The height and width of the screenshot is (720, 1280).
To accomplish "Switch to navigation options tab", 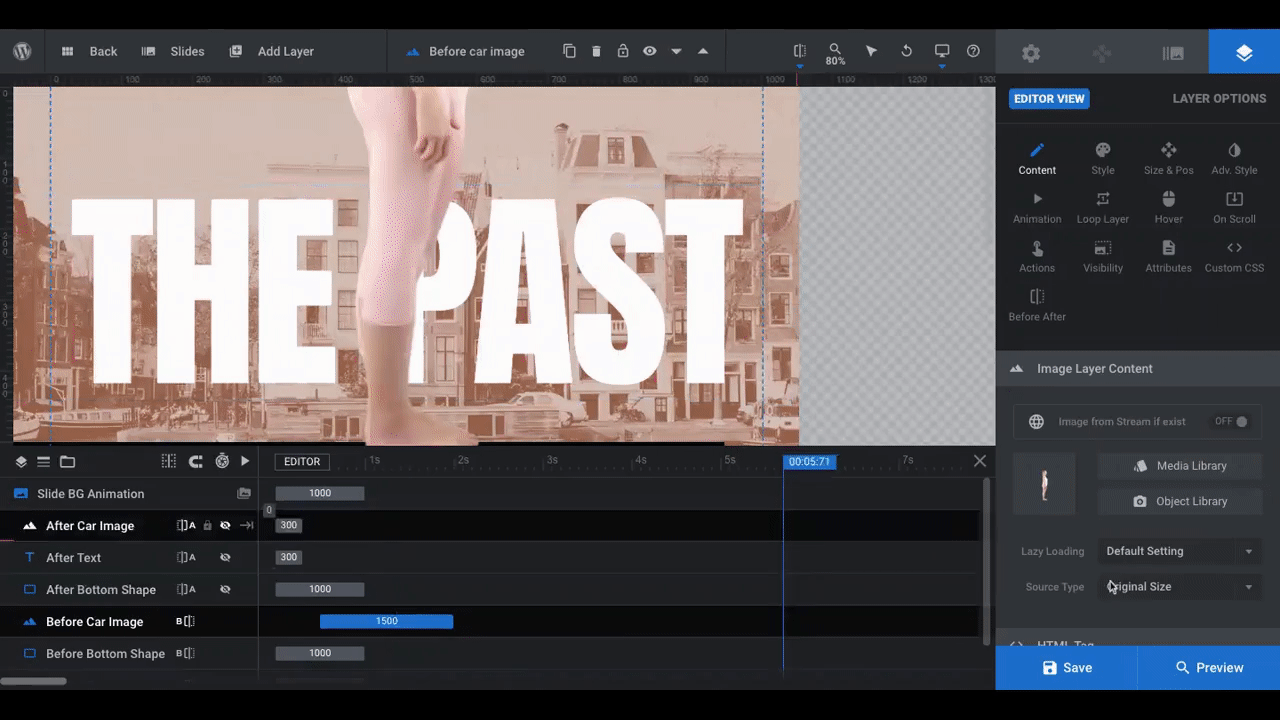I will coord(1102,53).
